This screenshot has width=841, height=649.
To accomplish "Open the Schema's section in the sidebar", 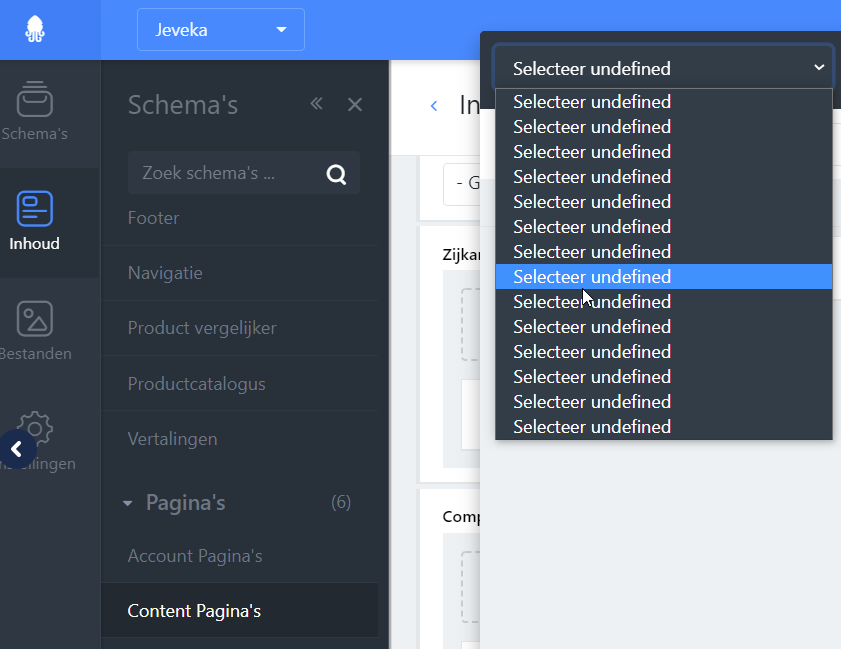I will point(35,112).
